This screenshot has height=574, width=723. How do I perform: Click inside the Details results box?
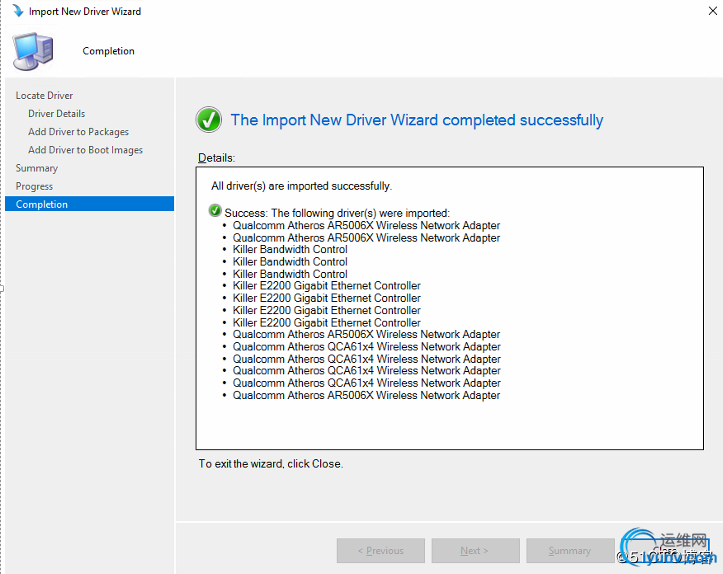point(450,308)
